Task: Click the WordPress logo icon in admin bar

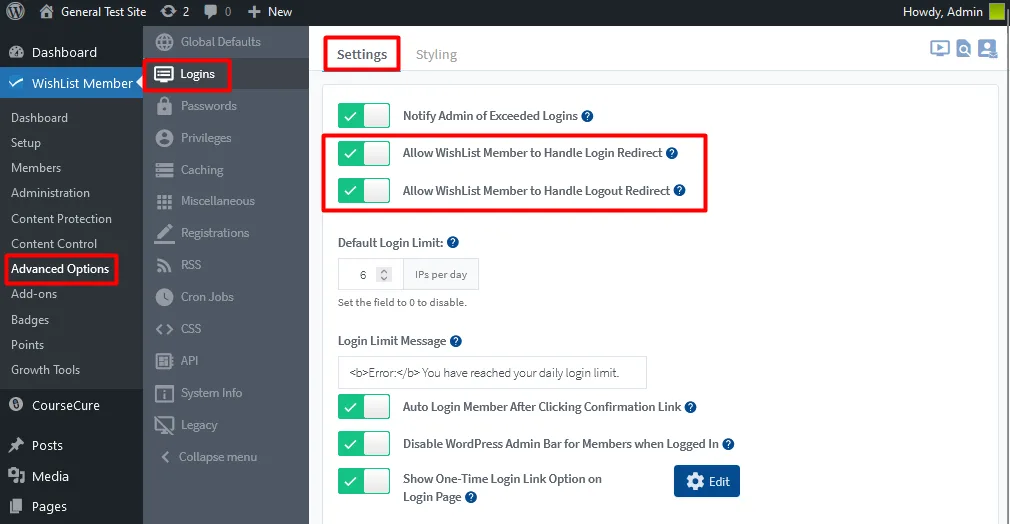Action: pos(15,11)
